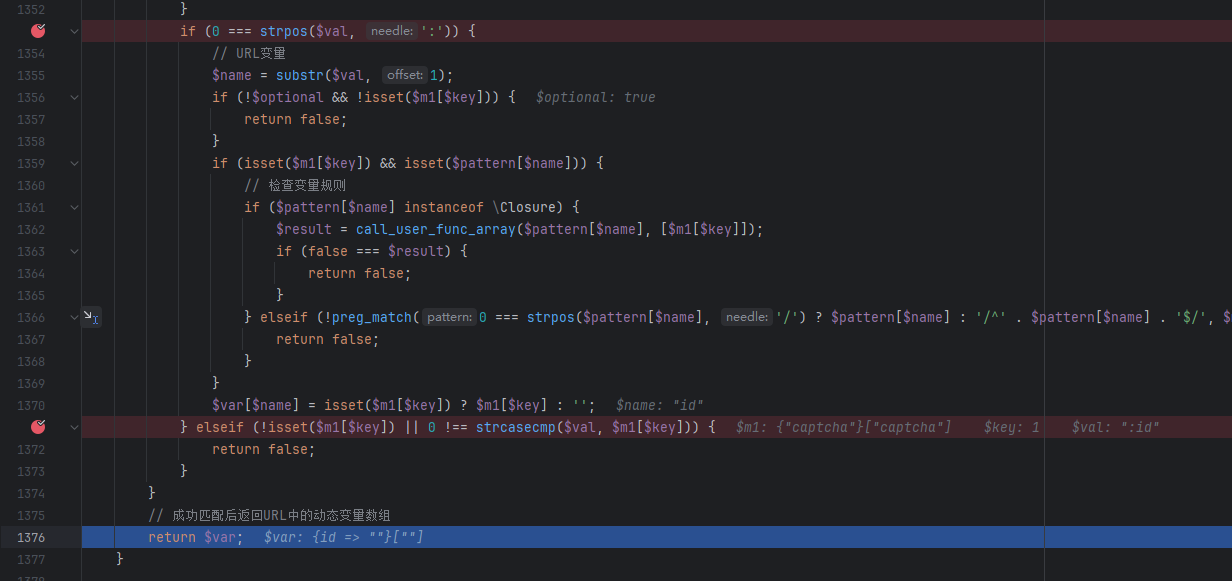Click the comment '// URL变量'
This screenshot has height=581, width=1232.
[249, 53]
